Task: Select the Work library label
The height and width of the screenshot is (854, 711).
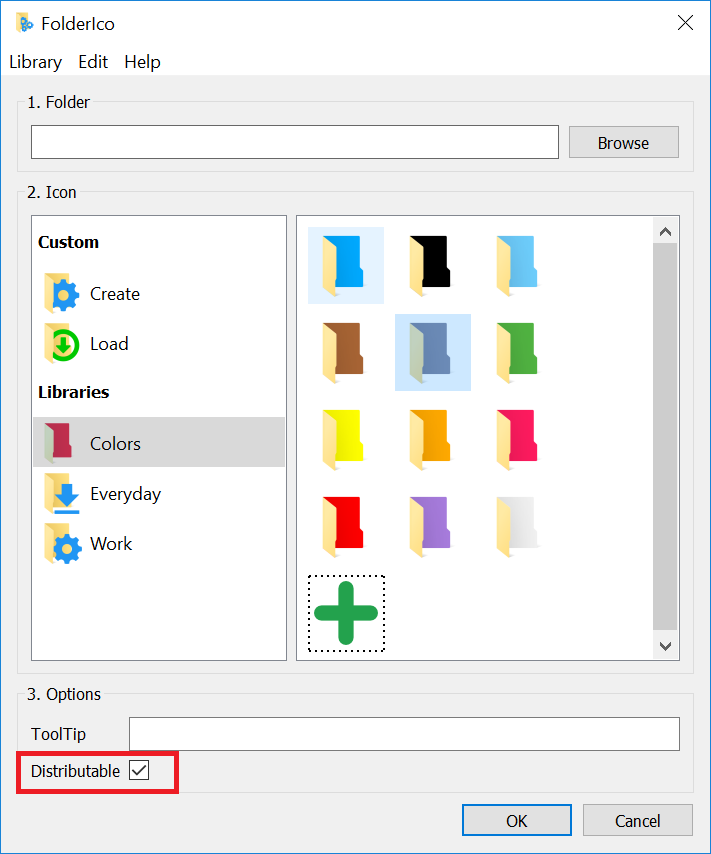Action: tap(111, 544)
